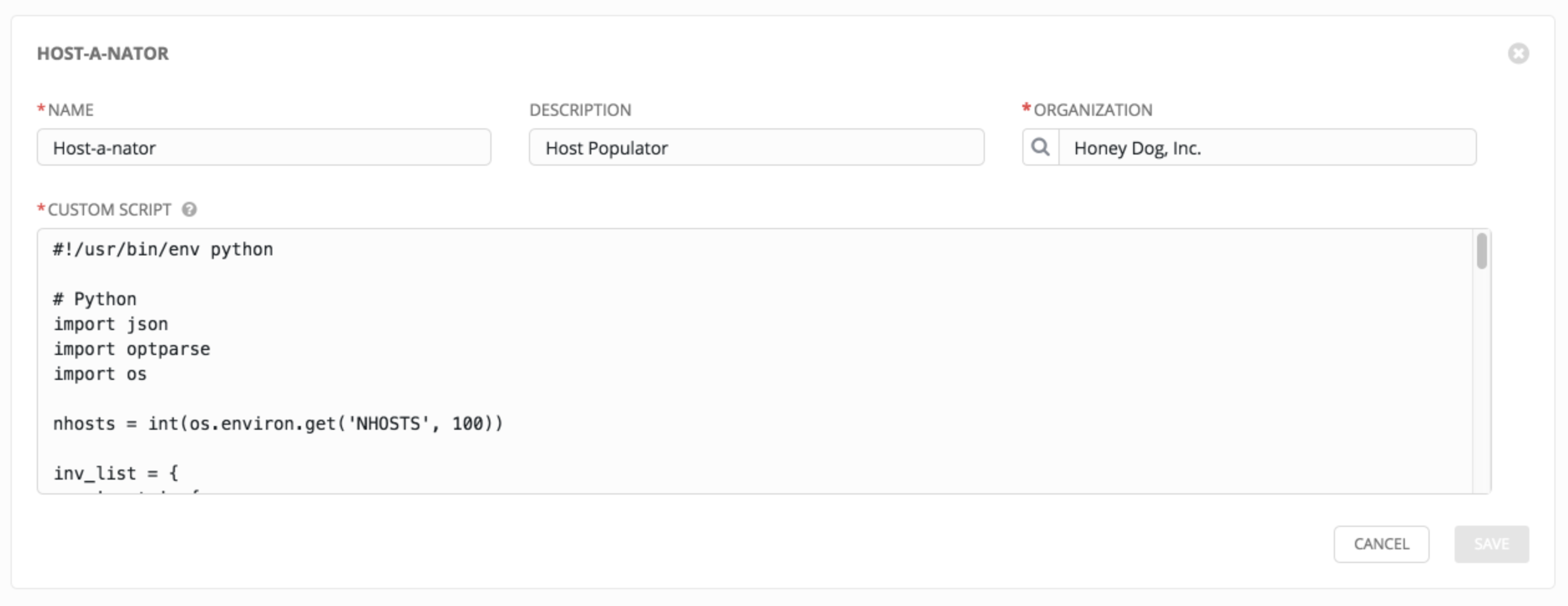Place cursor on the 'import os' line
This screenshot has width=1568, height=606.
pos(100,374)
